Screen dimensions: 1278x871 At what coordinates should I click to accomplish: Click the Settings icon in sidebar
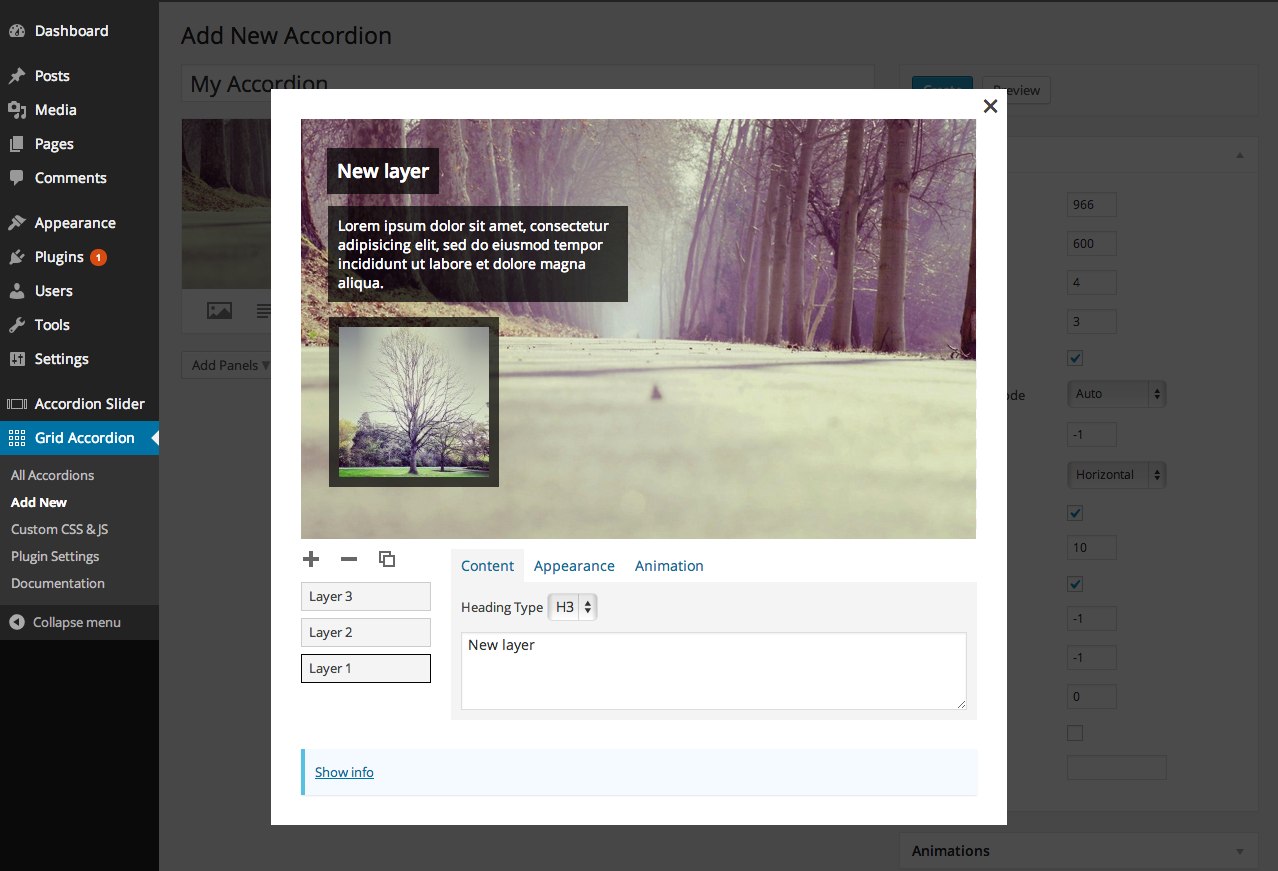[17, 359]
